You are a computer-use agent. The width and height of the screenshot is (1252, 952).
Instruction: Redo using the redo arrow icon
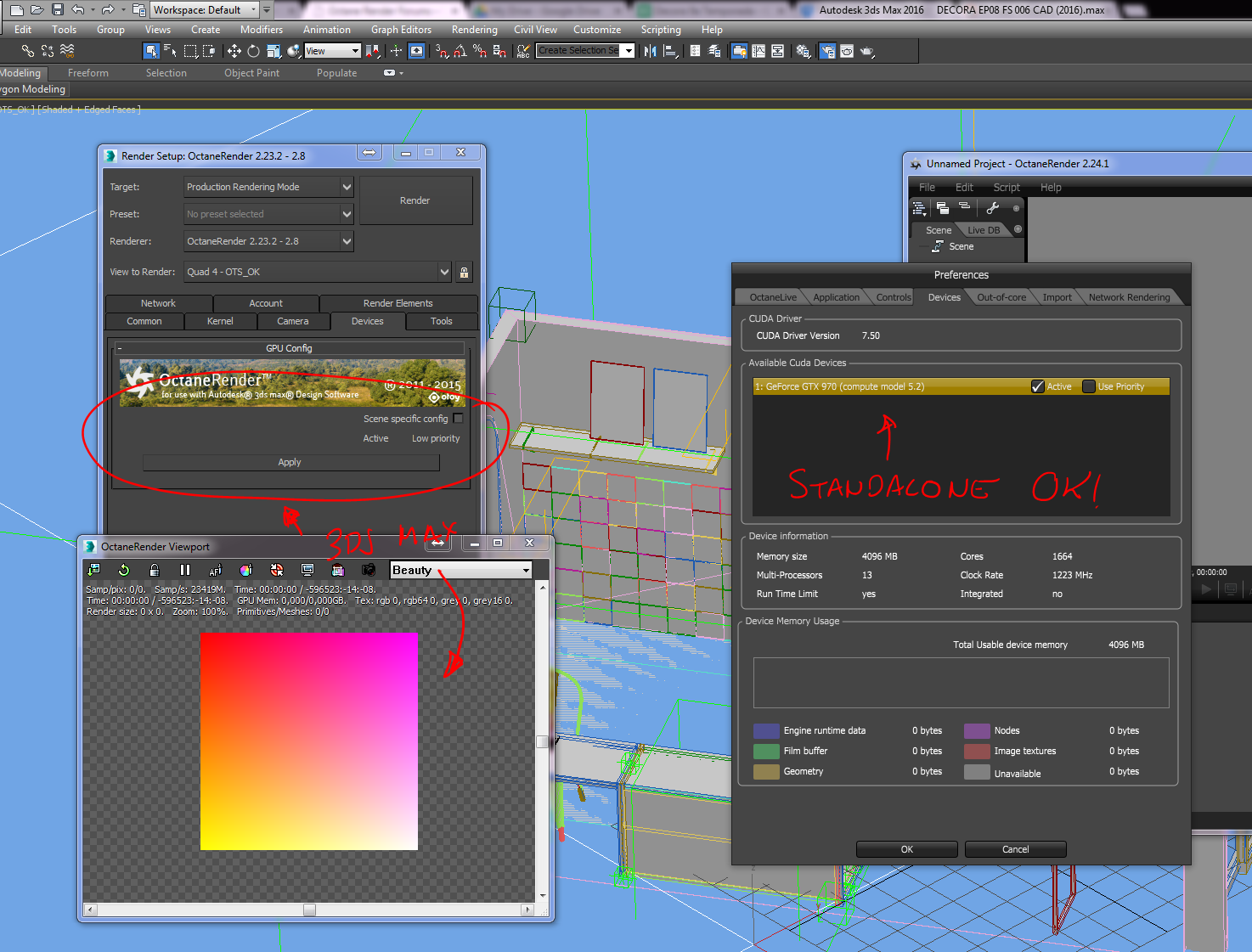[108, 9]
